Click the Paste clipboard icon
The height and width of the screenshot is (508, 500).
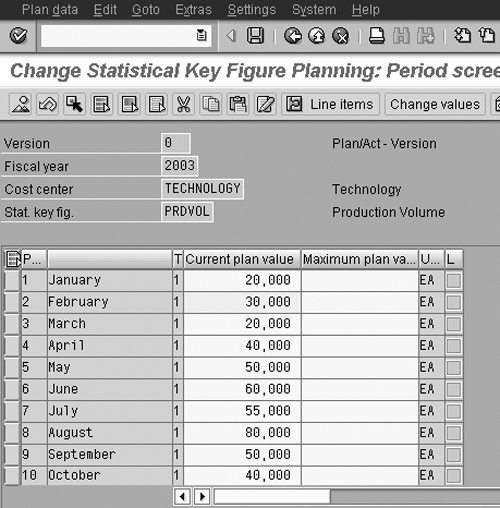(238, 104)
